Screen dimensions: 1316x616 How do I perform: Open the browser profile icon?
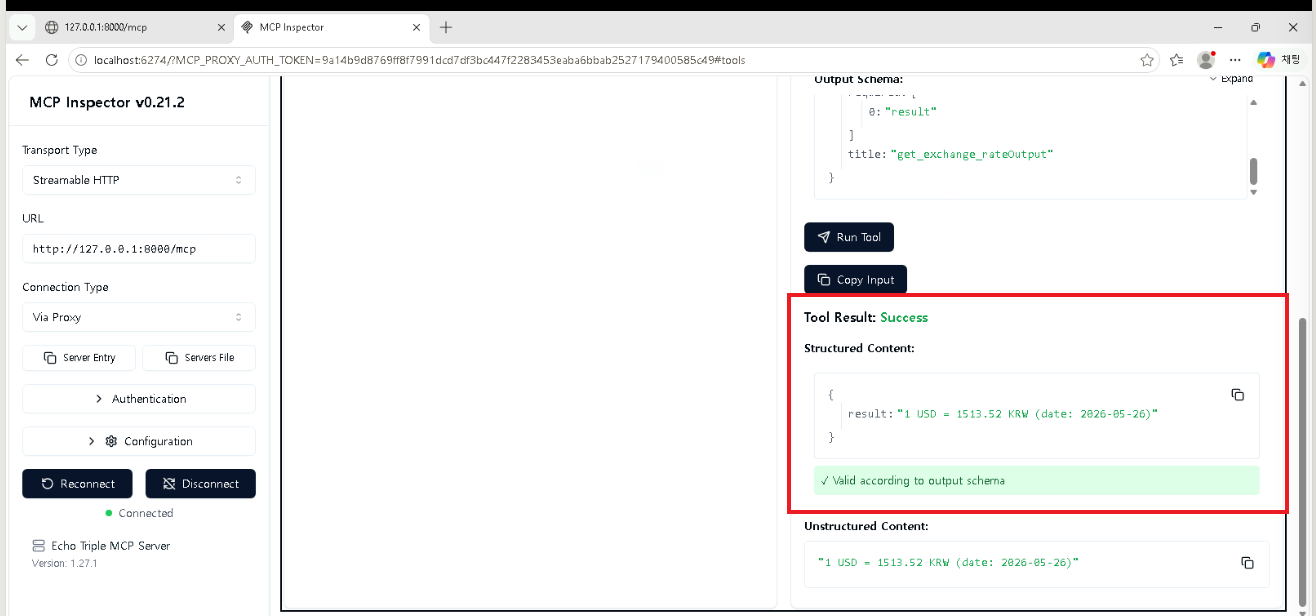tap(1206, 60)
